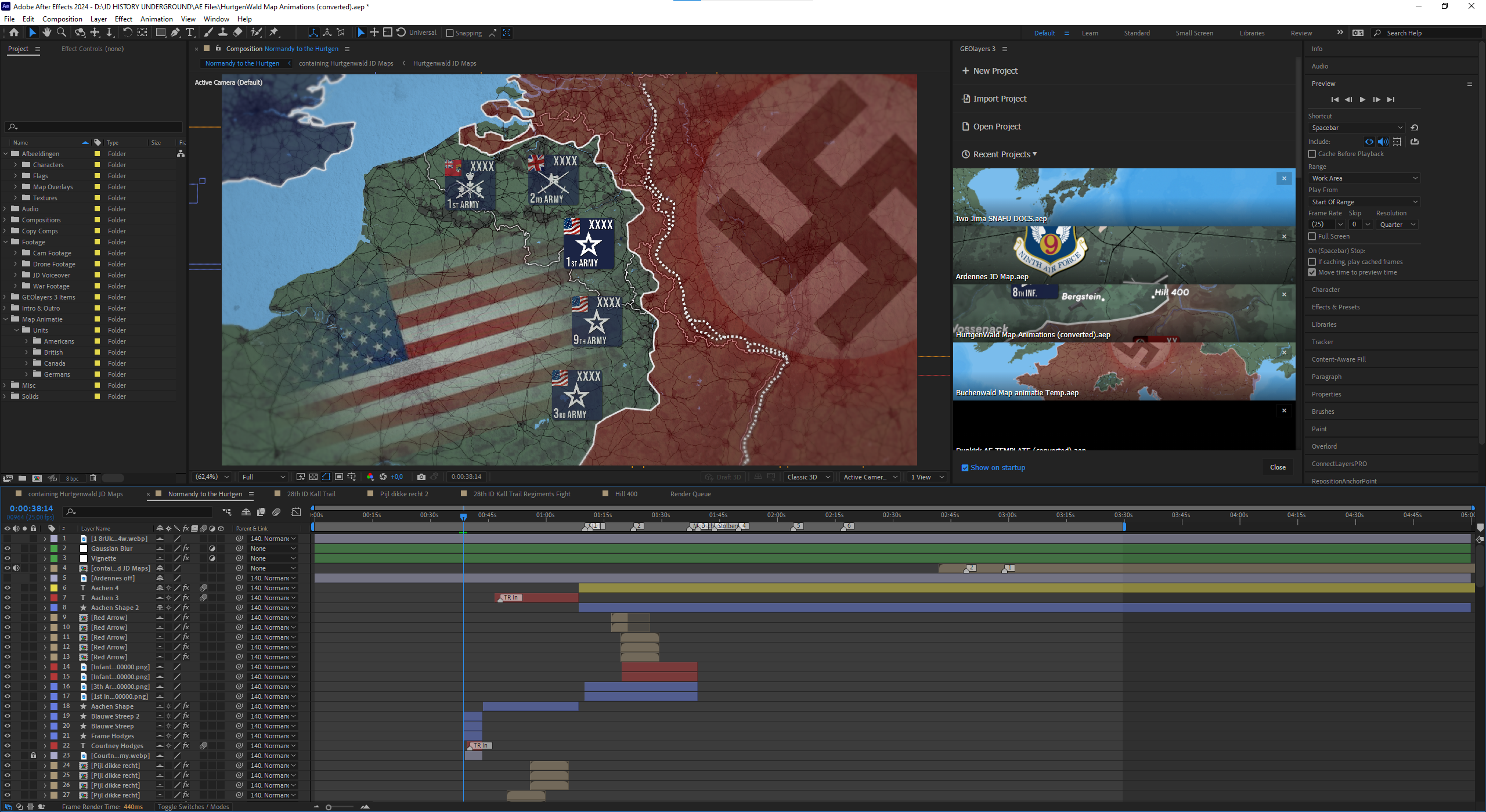The height and width of the screenshot is (812, 1486).
Task: Toggle transparency grid in the viewer
Action: click(313, 477)
